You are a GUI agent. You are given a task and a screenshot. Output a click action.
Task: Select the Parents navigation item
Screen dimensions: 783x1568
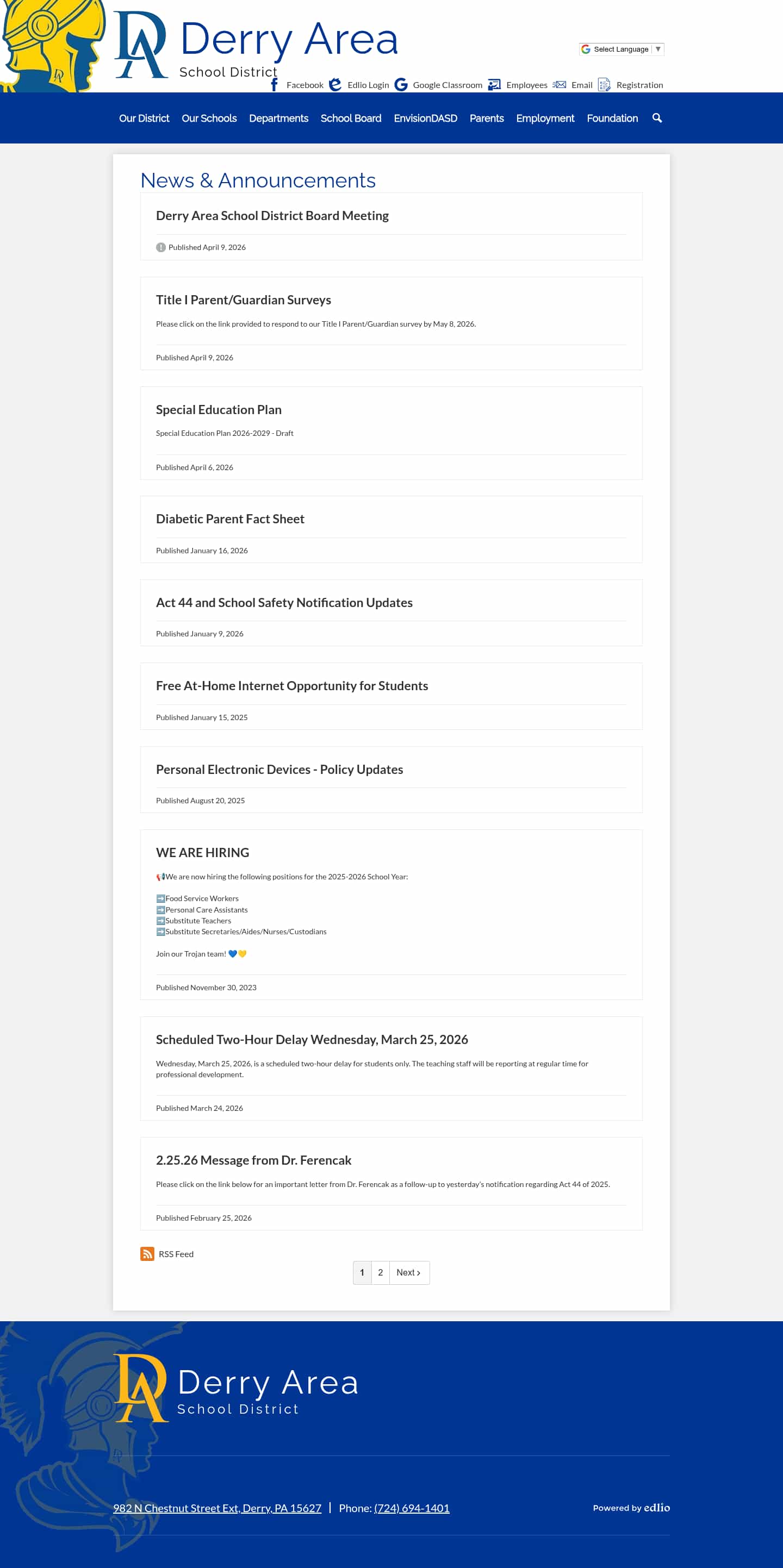tap(487, 118)
